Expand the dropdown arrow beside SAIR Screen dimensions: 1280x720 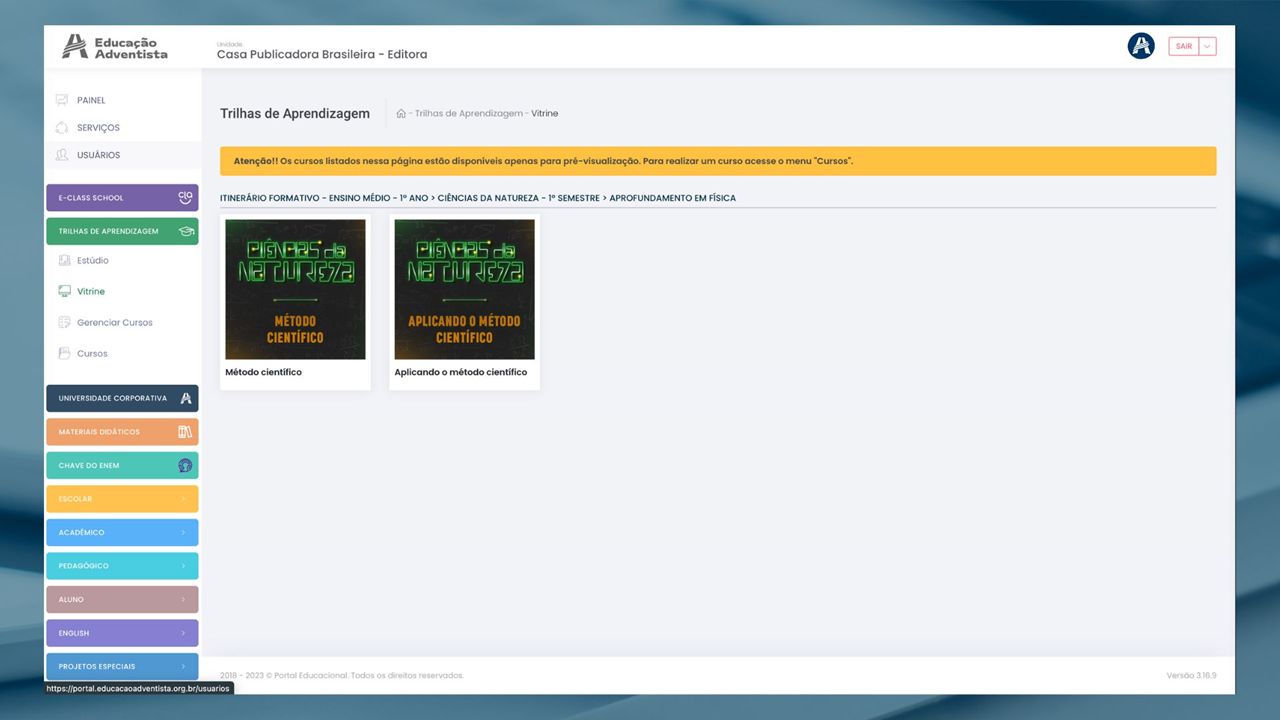pyautogui.click(x=1208, y=46)
